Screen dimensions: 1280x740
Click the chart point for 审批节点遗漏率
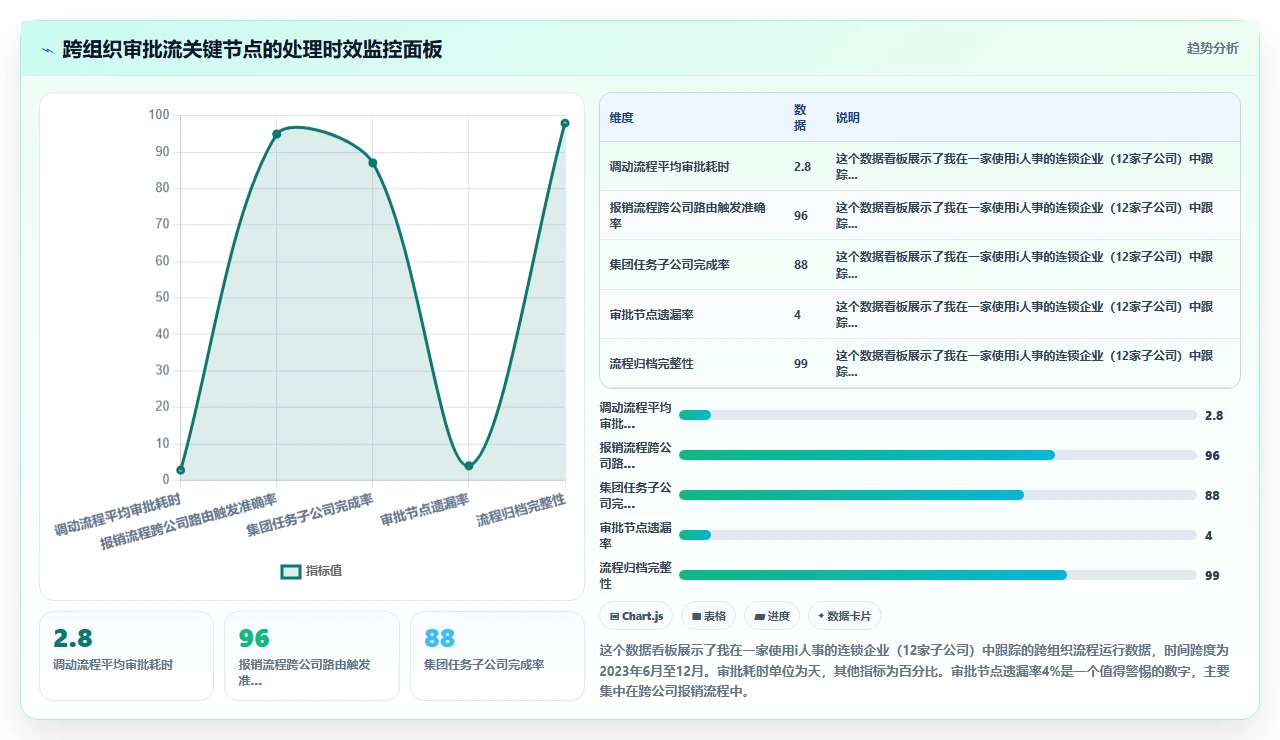tap(469, 466)
